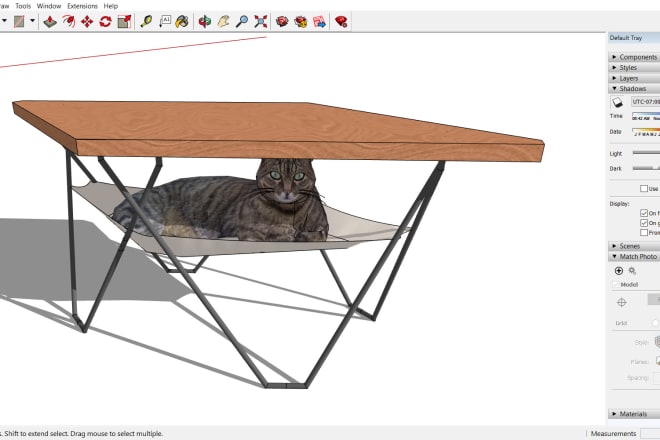This screenshot has width=660, height=440.
Task: Click the New Matched Photo plus icon
Action: click(619, 271)
